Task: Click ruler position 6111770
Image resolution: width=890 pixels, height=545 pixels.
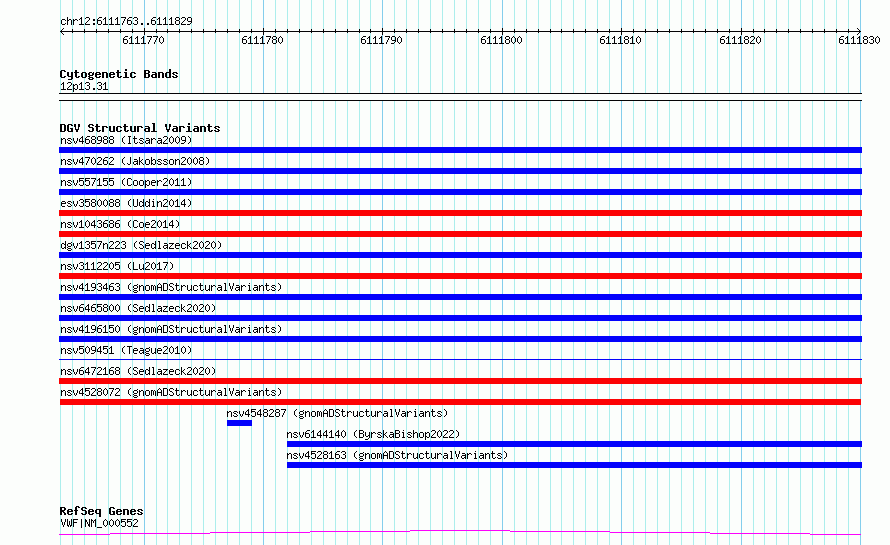Action: [143, 40]
